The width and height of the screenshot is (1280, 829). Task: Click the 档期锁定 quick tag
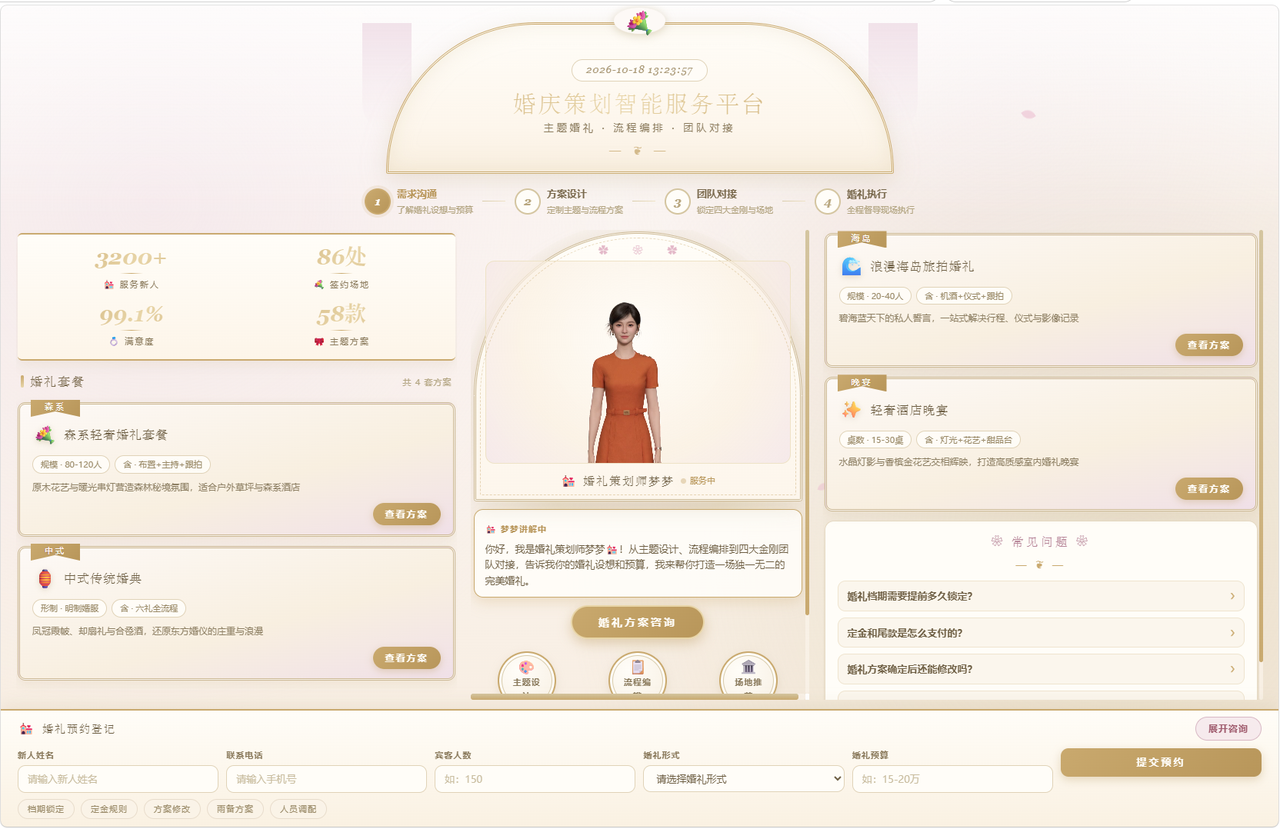tap(46, 809)
